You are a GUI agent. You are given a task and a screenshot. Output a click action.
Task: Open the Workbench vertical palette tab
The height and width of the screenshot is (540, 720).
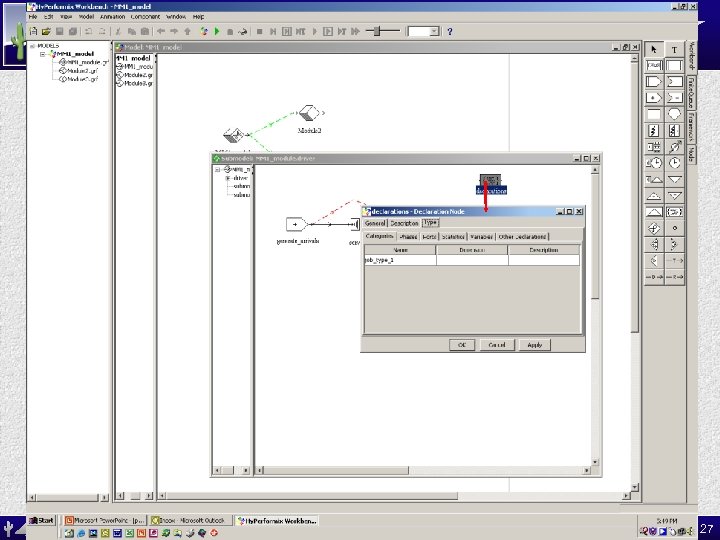click(692, 56)
